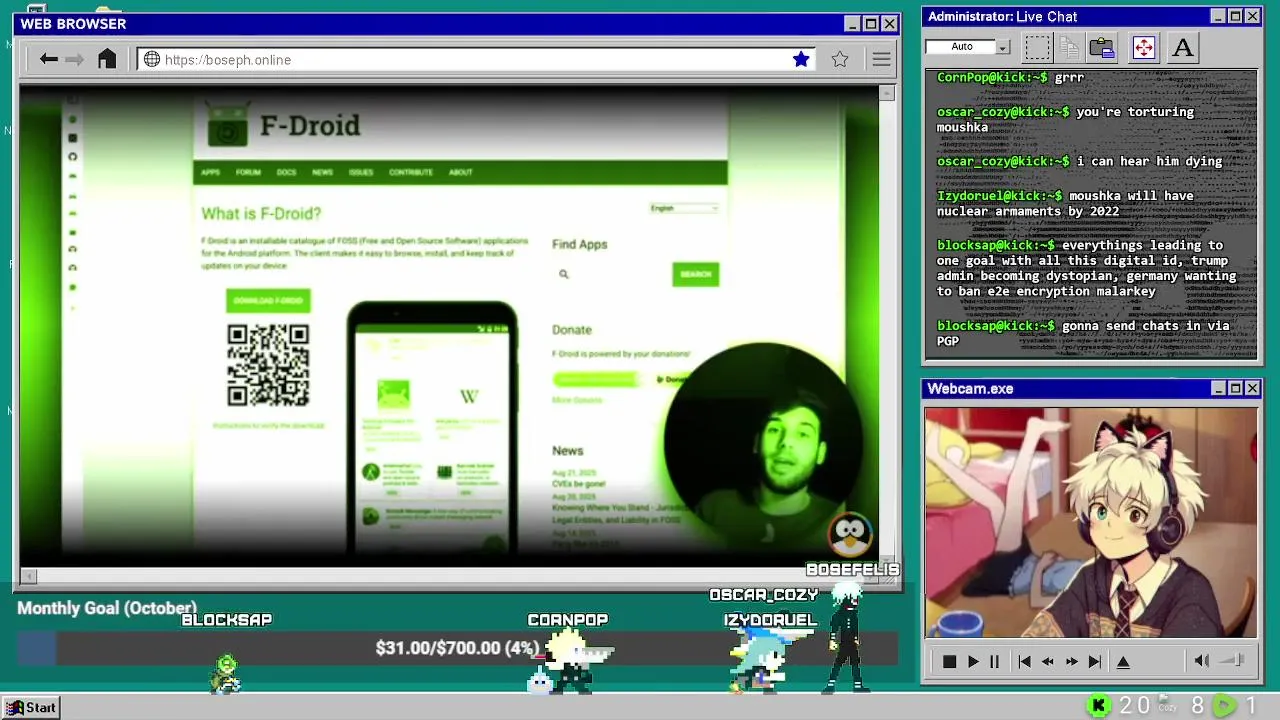Image resolution: width=1280 pixels, height=720 pixels.
Task: Click the fast-forward button in Webcam.exe
Action: tap(1072, 661)
